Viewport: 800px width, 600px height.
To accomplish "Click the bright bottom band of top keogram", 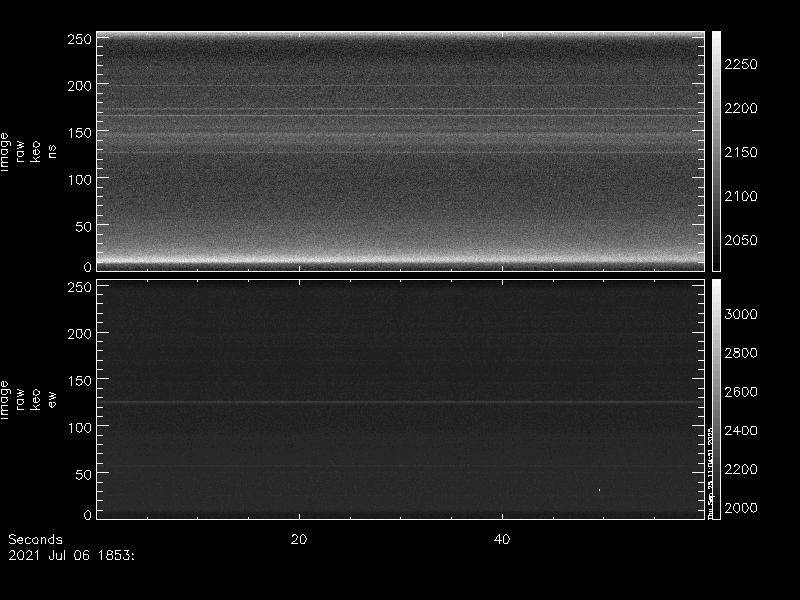I will tap(400, 260).
